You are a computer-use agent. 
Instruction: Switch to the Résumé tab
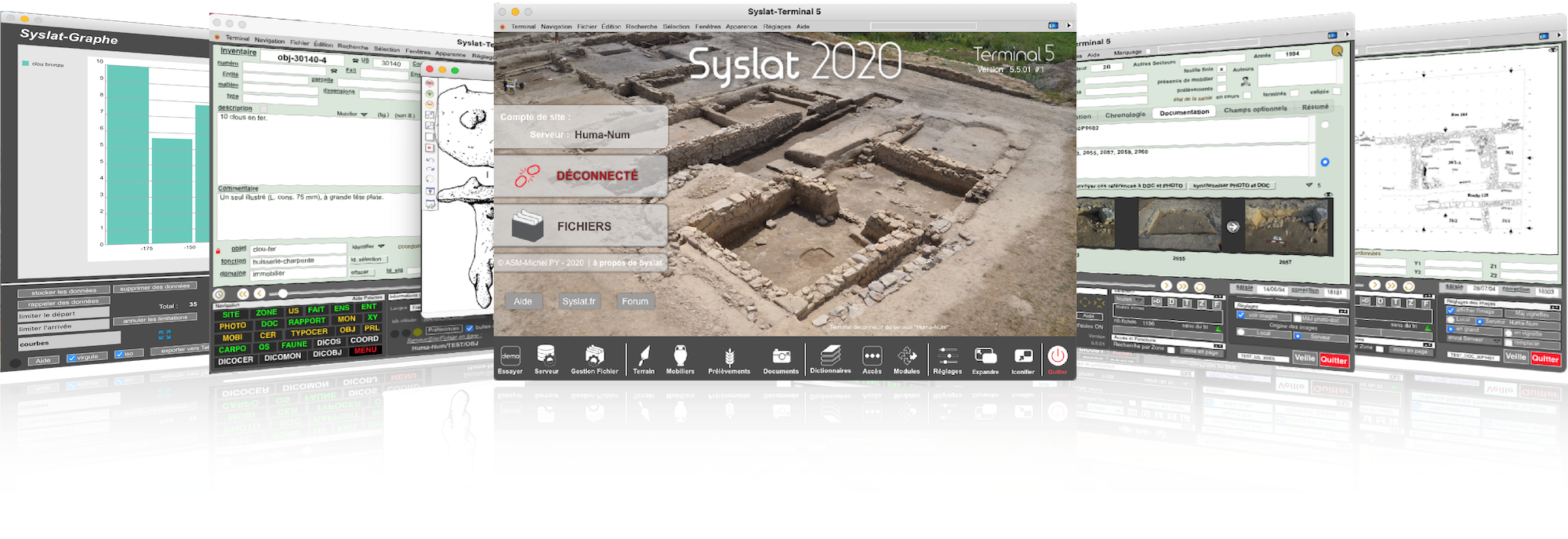[x=1315, y=107]
